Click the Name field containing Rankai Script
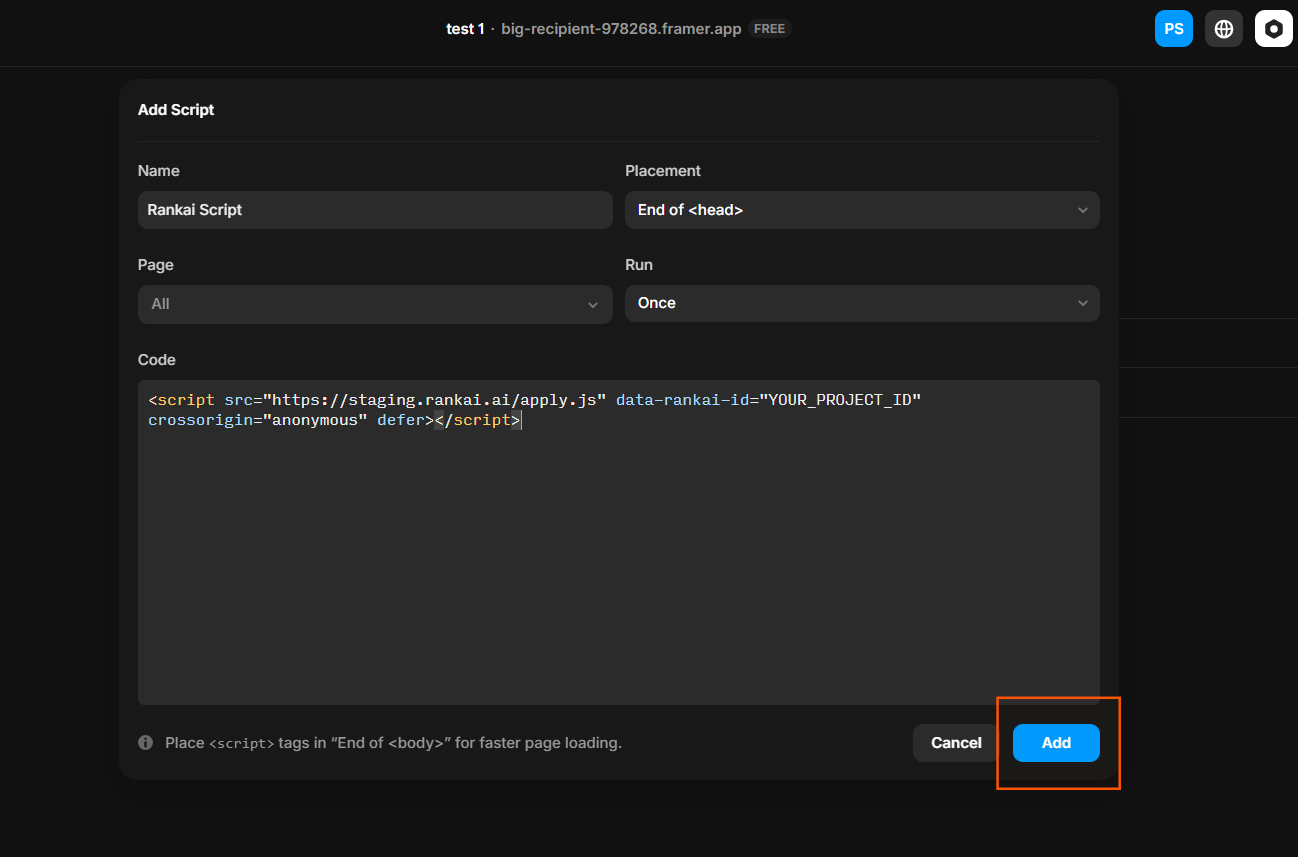This screenshot has height=857, width=1298. tap(375, 210)
